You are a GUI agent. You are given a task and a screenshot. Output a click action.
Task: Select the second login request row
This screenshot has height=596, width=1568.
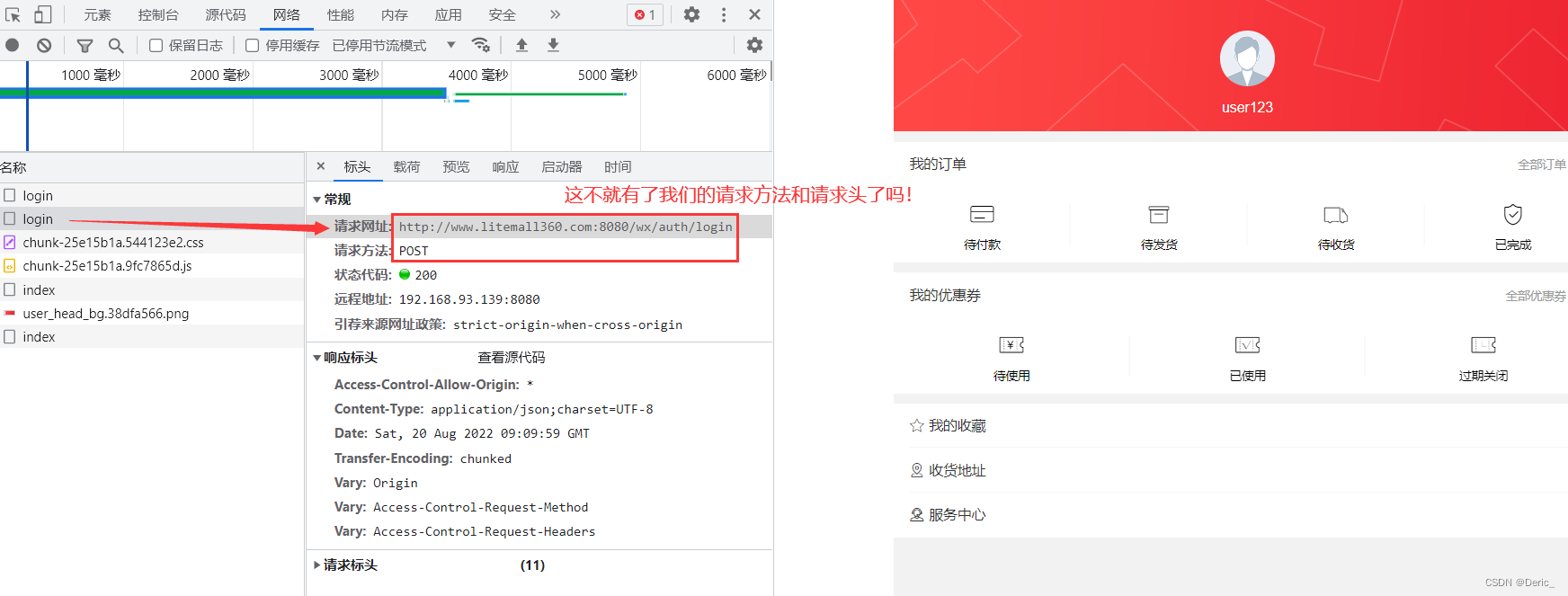coord(152,218)
